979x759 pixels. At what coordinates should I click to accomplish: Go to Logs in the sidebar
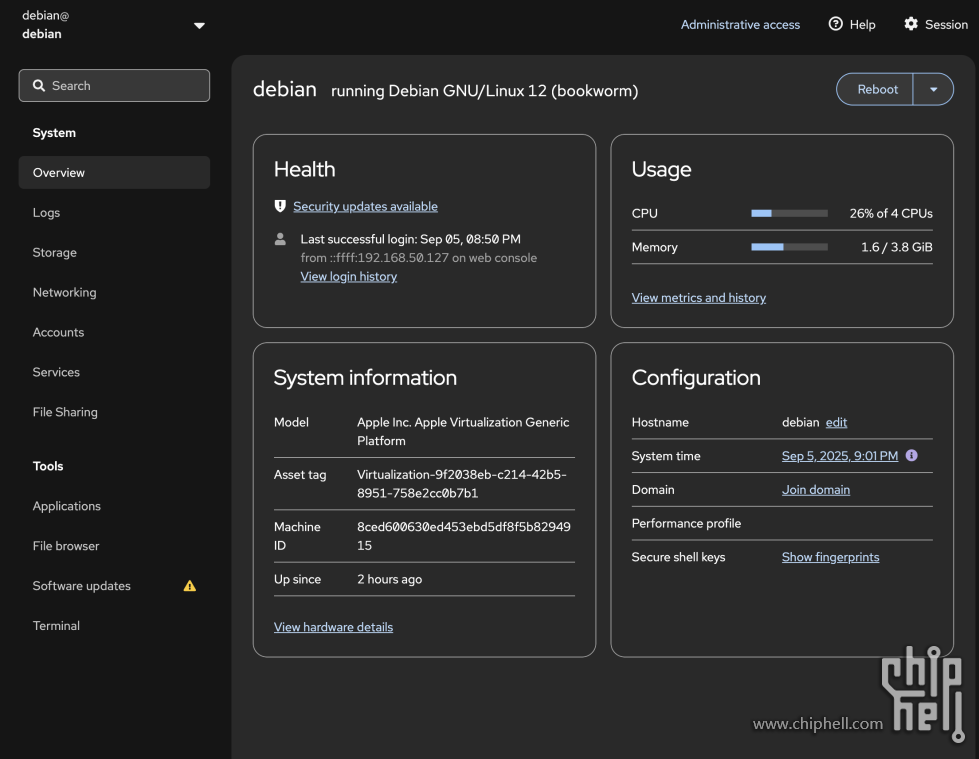pyautogui.click(x=114, y=212)
